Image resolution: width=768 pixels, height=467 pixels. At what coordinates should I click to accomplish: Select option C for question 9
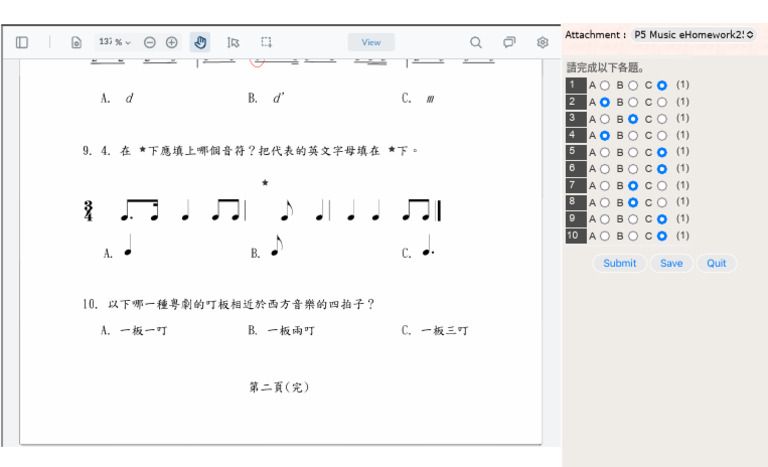point(662,219)
